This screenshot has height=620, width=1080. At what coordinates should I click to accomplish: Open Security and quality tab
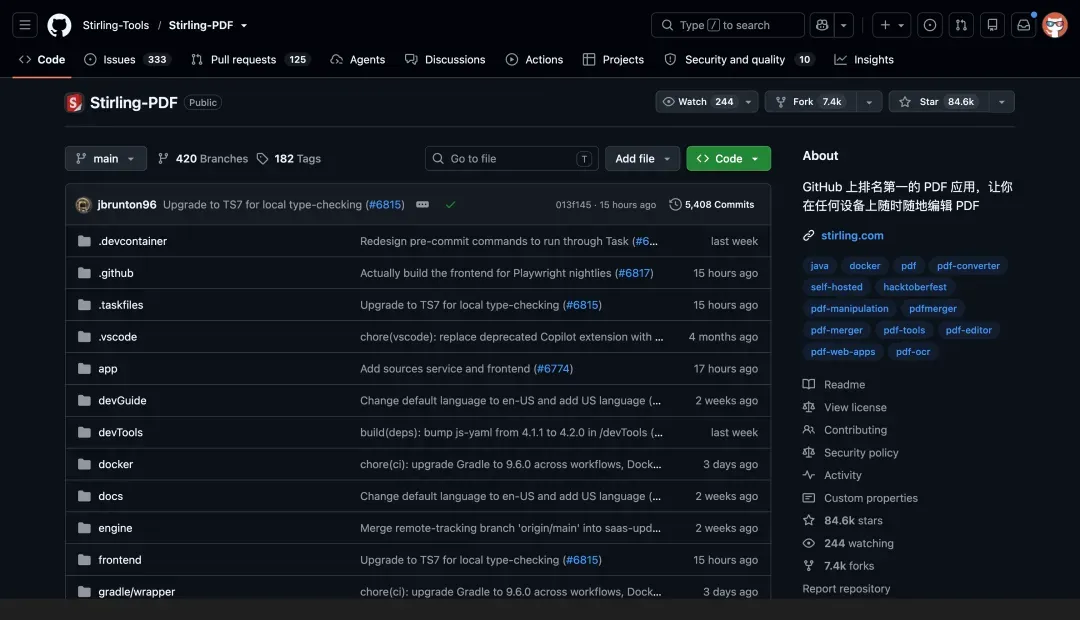coord(738,59)
